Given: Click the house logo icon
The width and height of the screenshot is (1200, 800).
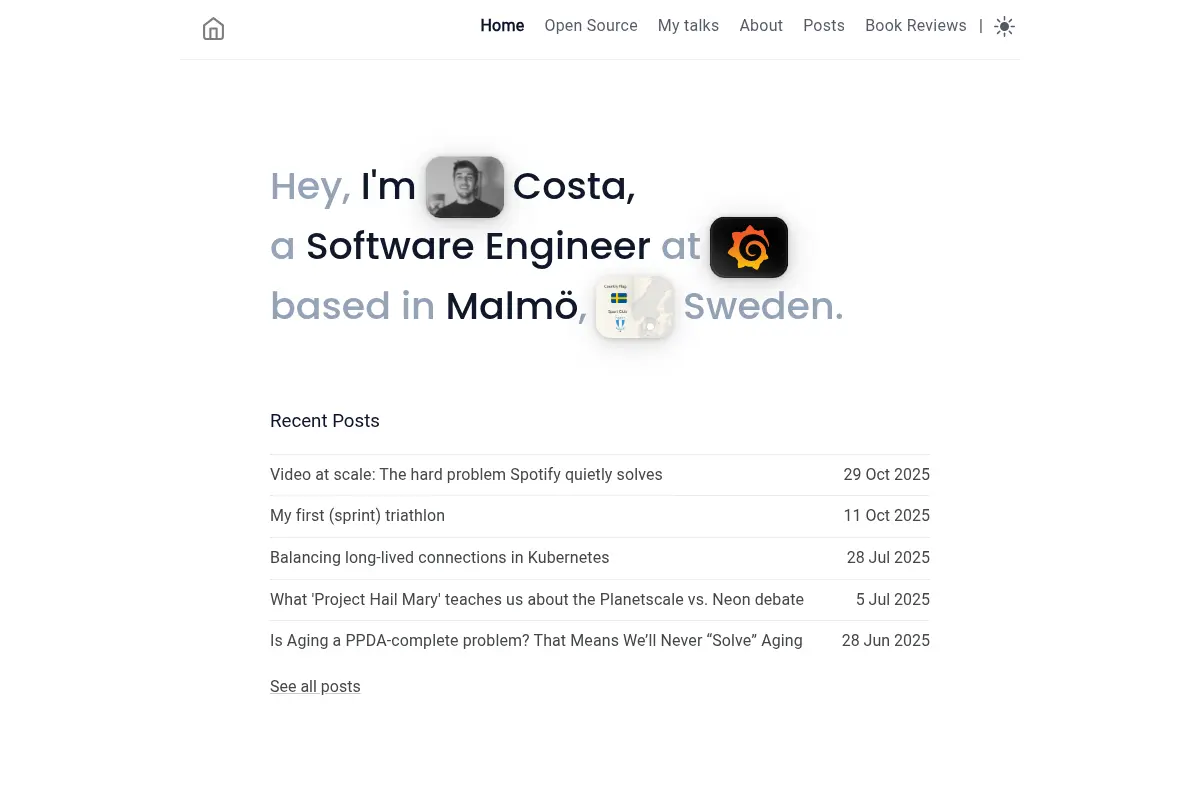Looking at the screenshot, I should coord(213,29).
